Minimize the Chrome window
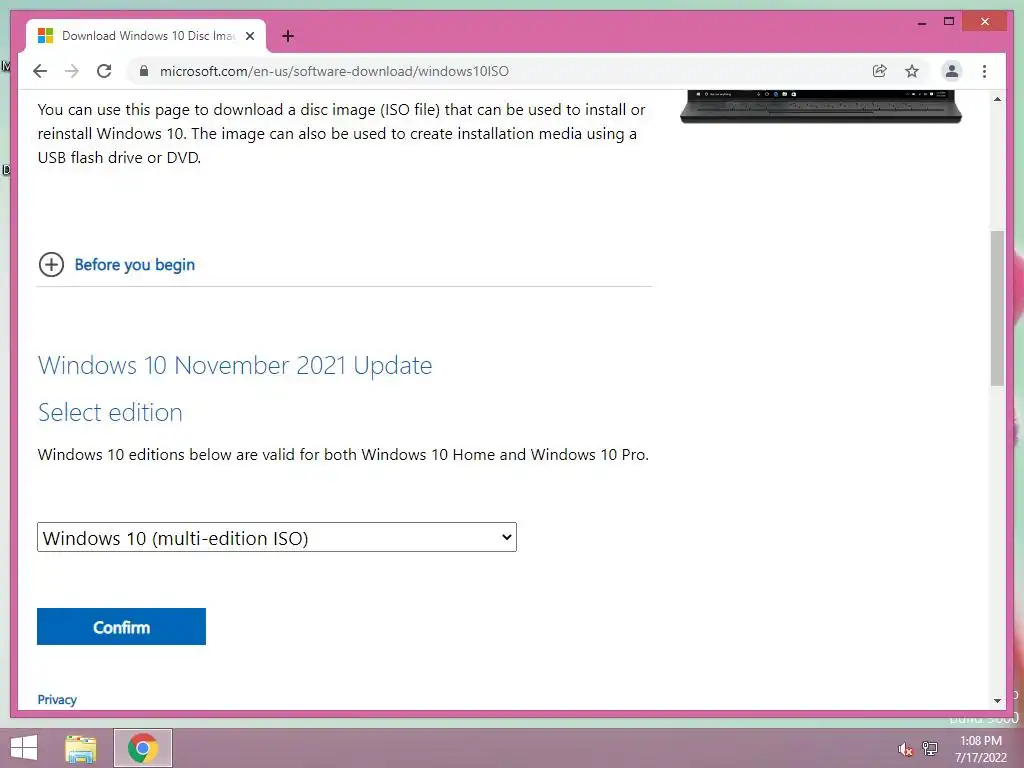 click(x=921, y=22)
